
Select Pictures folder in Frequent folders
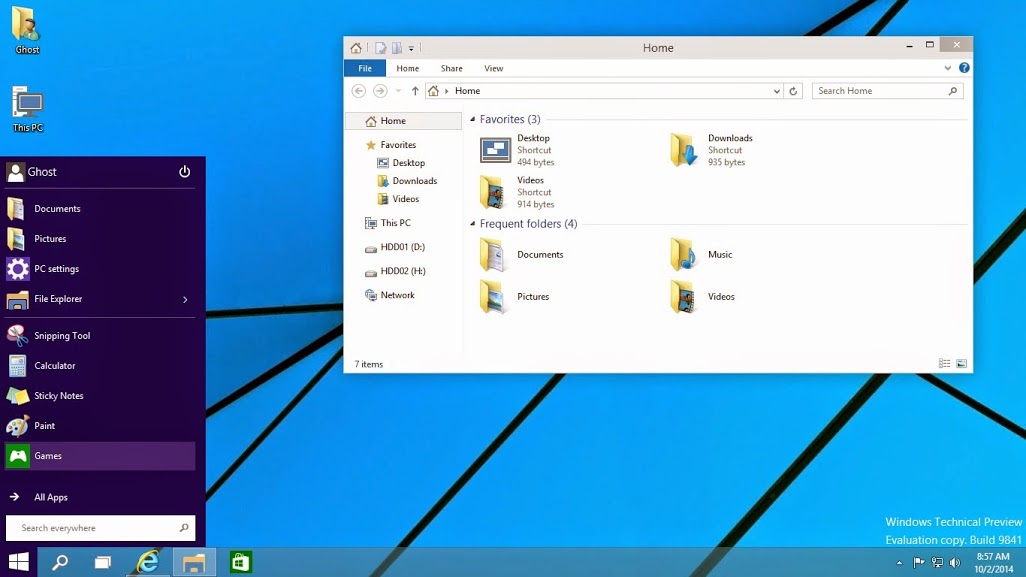coord(516,296)
